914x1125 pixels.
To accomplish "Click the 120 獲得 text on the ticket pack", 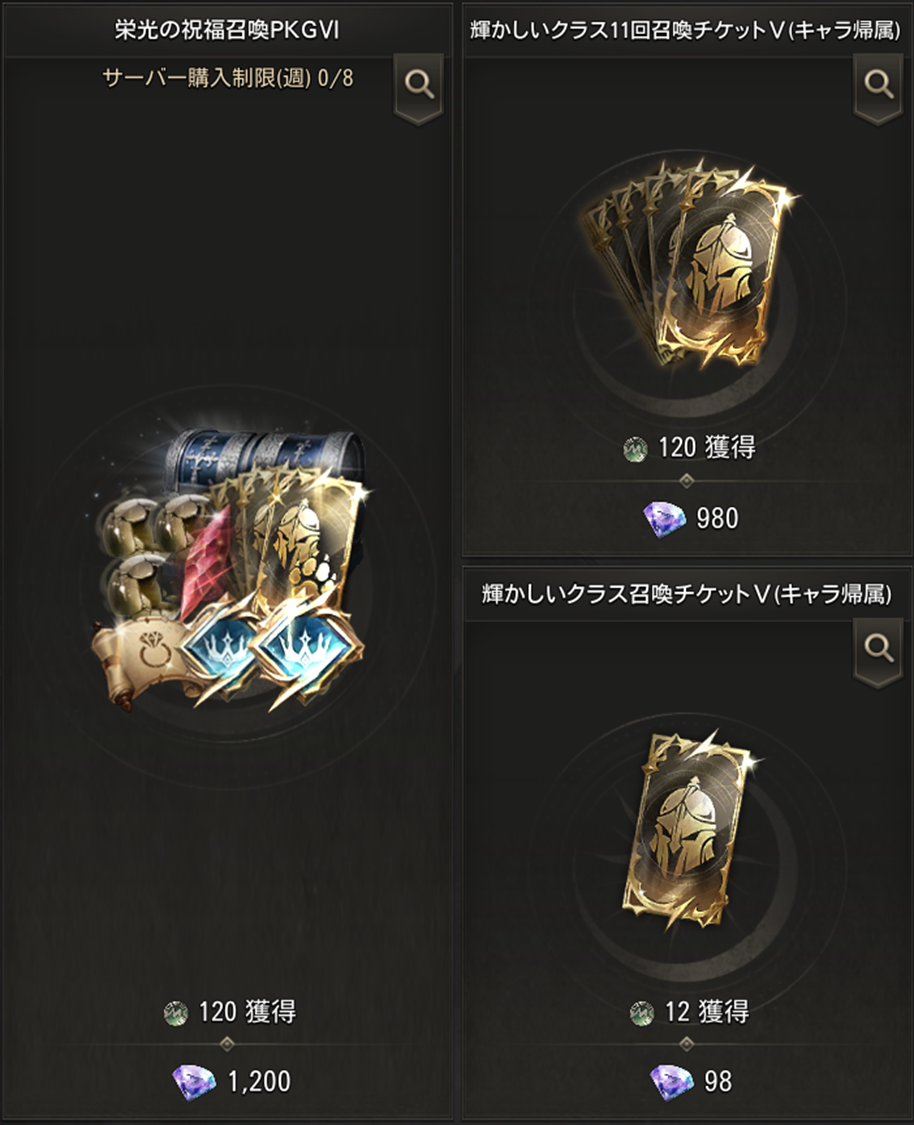I will [707, 448].
